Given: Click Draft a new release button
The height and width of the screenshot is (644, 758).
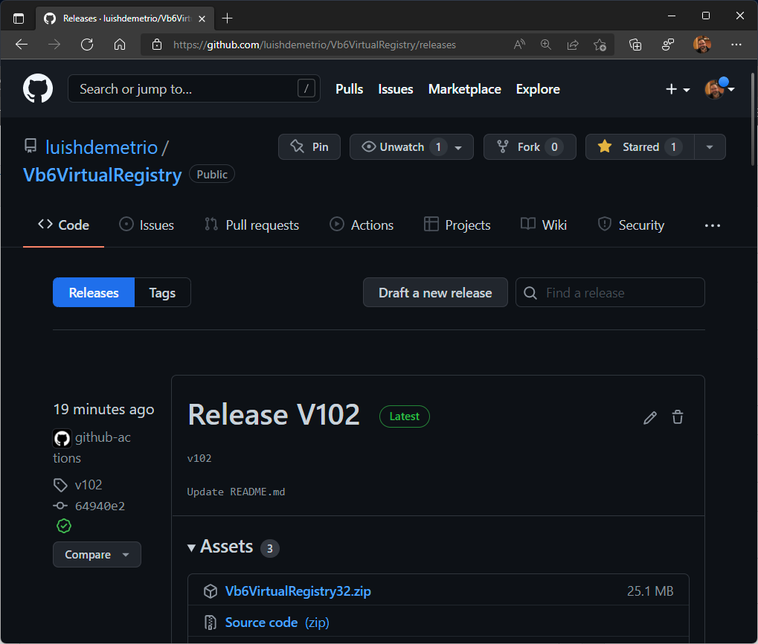Looking at the screenshot, I should click(435, 292).
